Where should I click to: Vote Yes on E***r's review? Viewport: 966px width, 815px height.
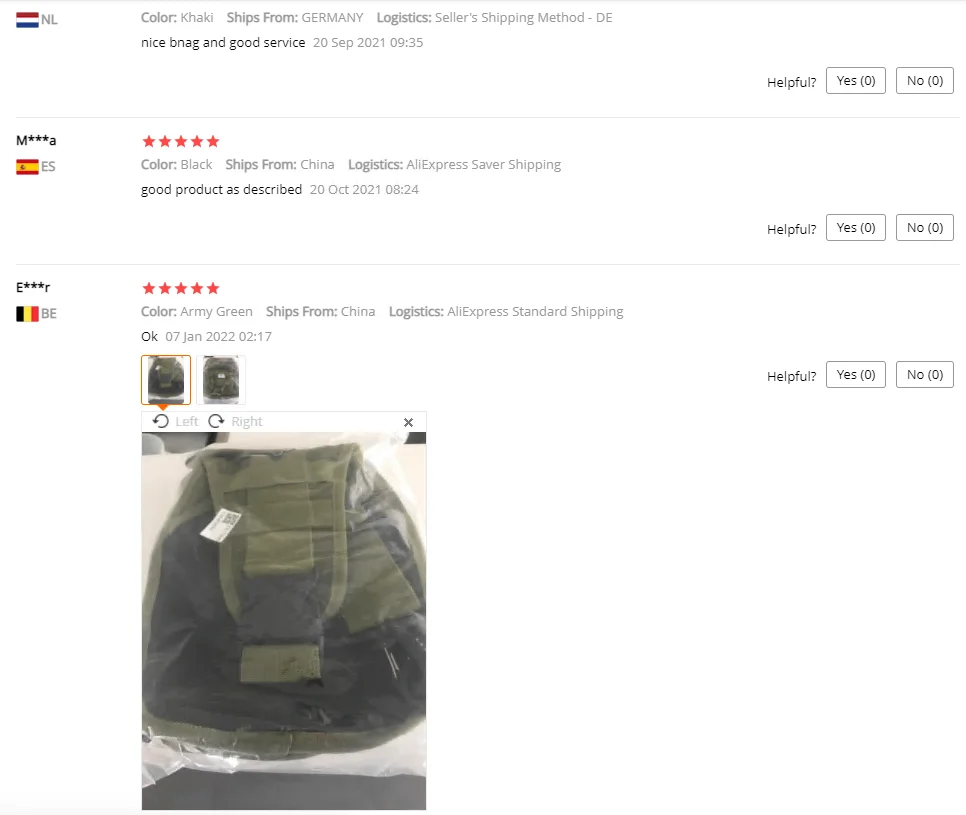pyautogui.click(x=856, y=375)
